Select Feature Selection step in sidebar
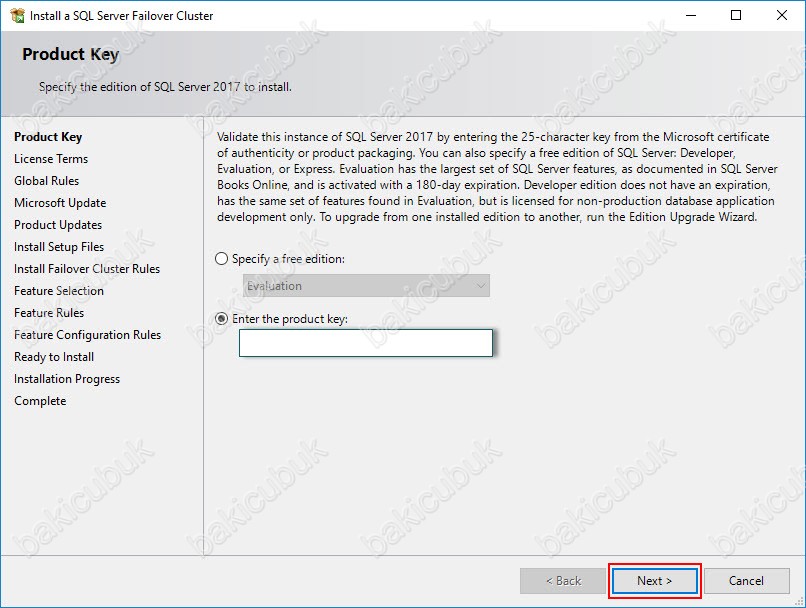Viewport: 806px width, 608px height. click(x=59, y=291)
